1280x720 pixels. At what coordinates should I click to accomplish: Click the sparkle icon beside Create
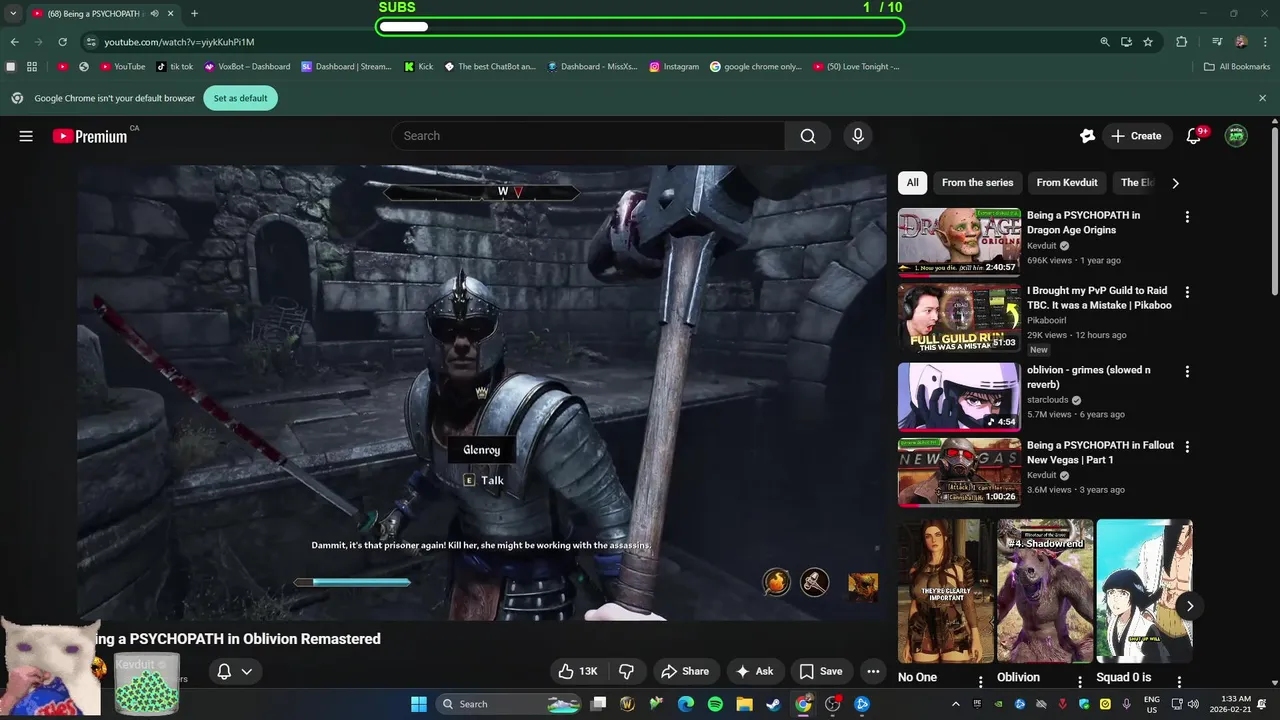pyautogui.click(x=1088, y=136)
